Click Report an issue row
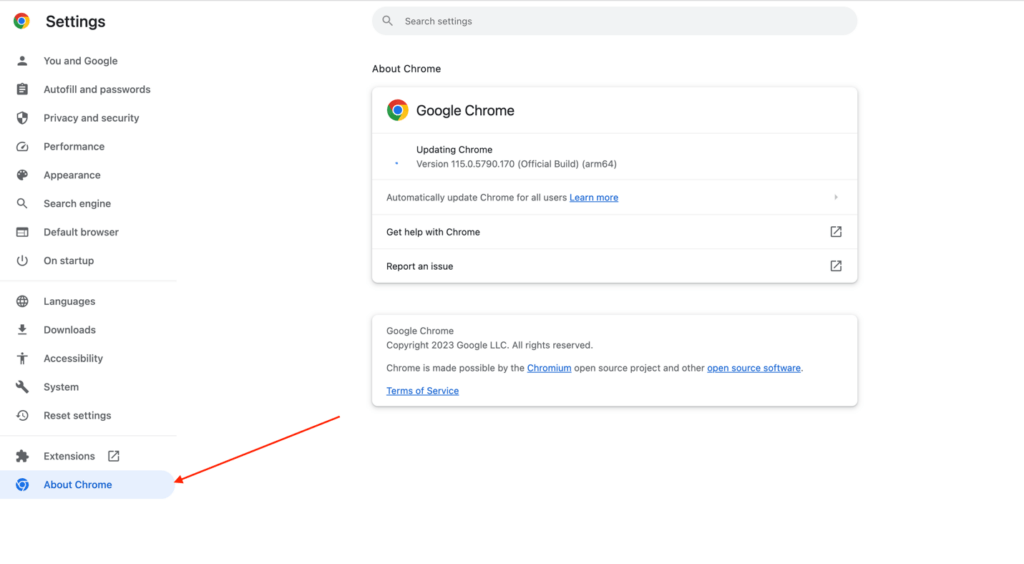Screen dimensions: 1024x564 tap(615, 266)
